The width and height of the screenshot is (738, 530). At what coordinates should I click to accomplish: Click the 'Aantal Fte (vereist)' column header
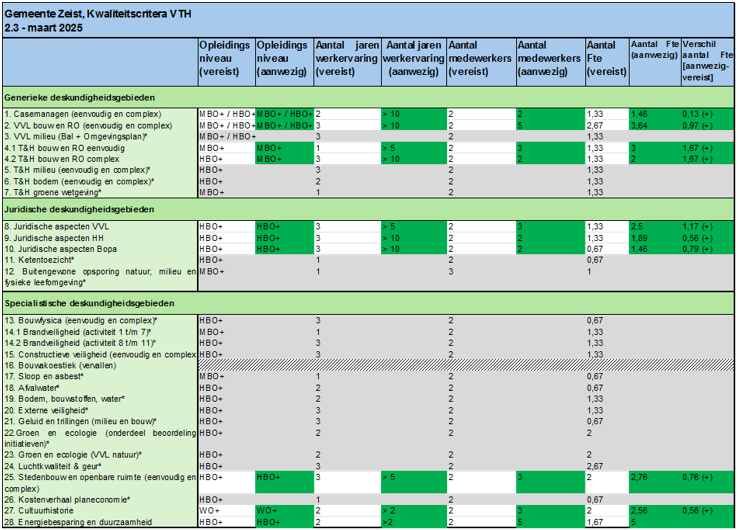point(606,59)
